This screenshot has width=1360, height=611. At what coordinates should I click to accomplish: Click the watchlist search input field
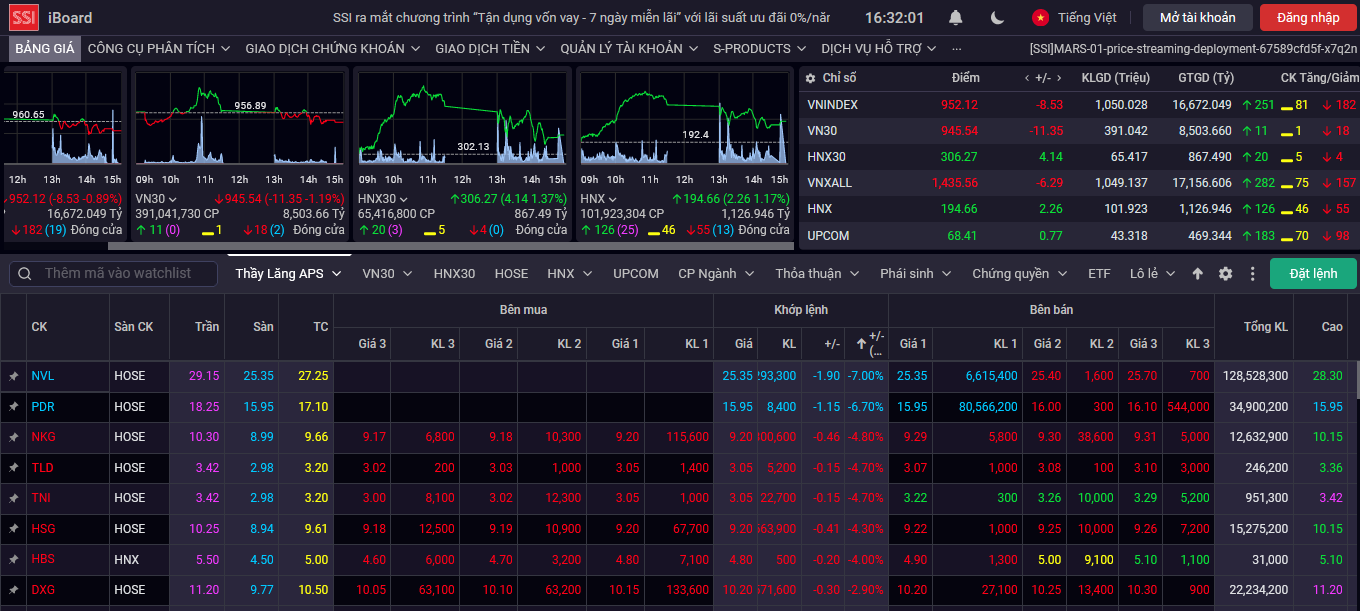coord(129,274)
